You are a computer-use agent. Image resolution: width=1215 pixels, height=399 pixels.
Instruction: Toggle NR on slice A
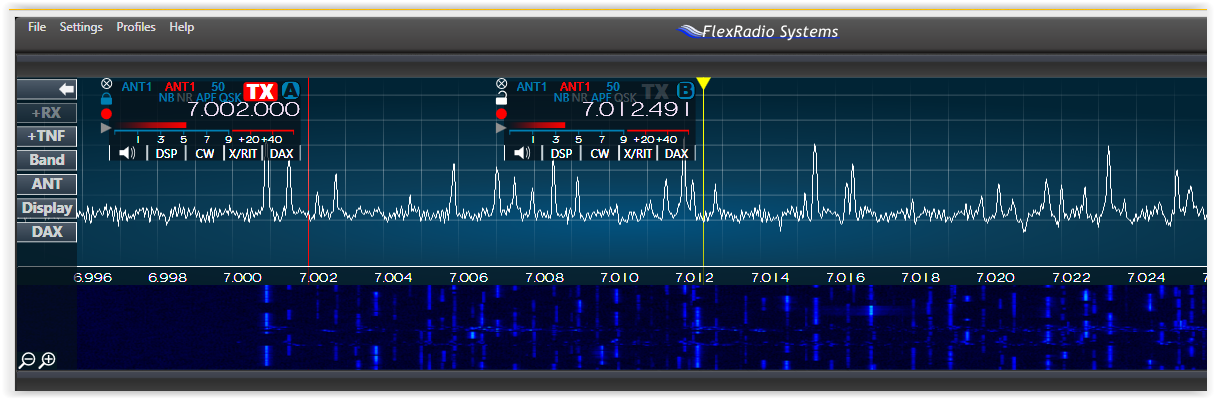(184, 98)
